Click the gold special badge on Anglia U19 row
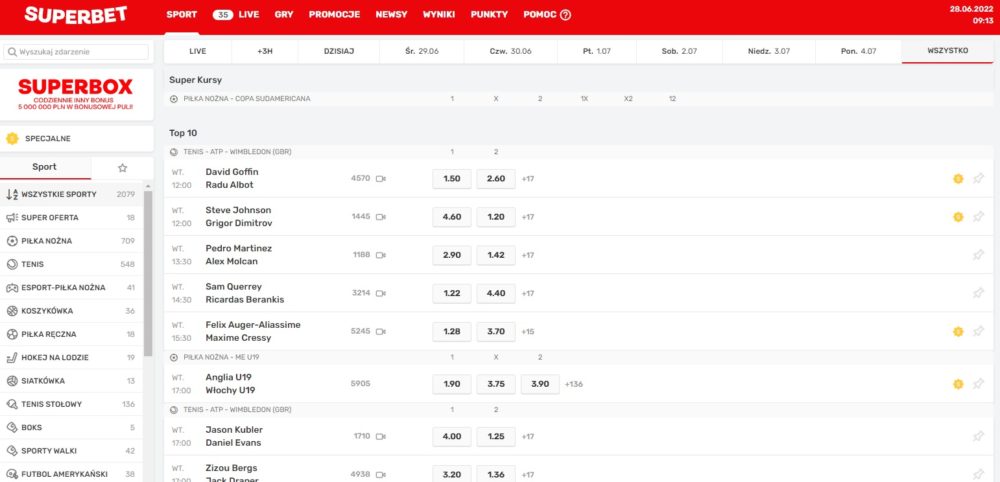Viewport: 1000px width, 482px height. pyautogui.click(x=958, y=384)
